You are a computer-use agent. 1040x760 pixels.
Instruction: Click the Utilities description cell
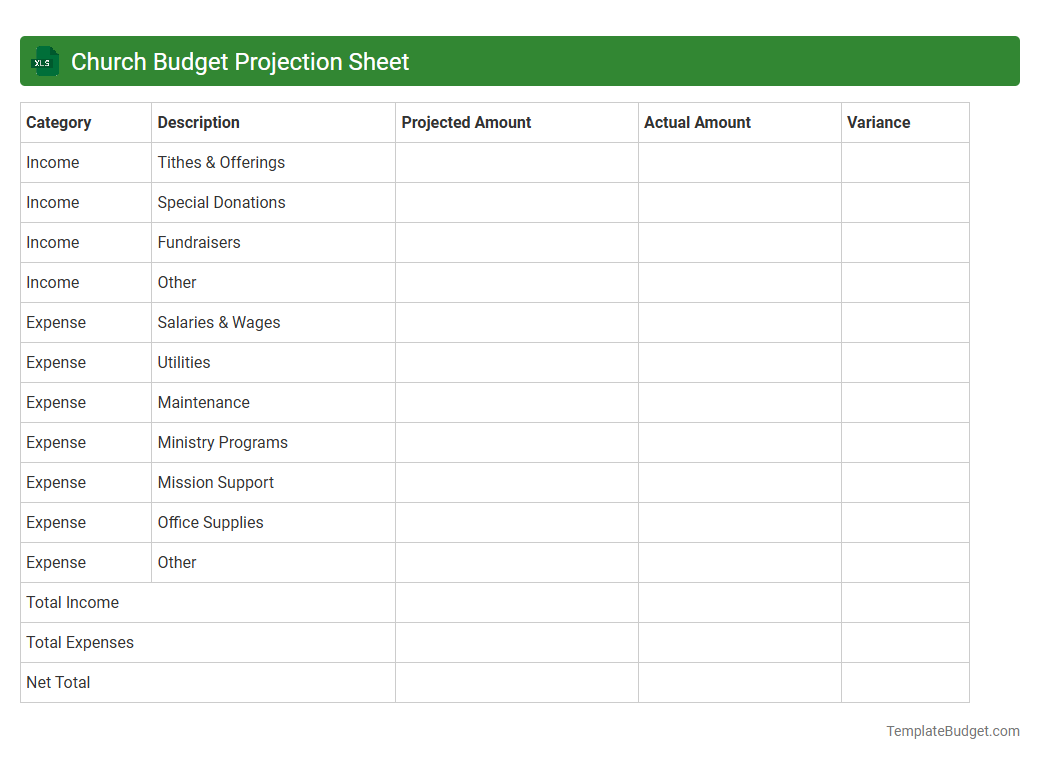tap(183, 362)
